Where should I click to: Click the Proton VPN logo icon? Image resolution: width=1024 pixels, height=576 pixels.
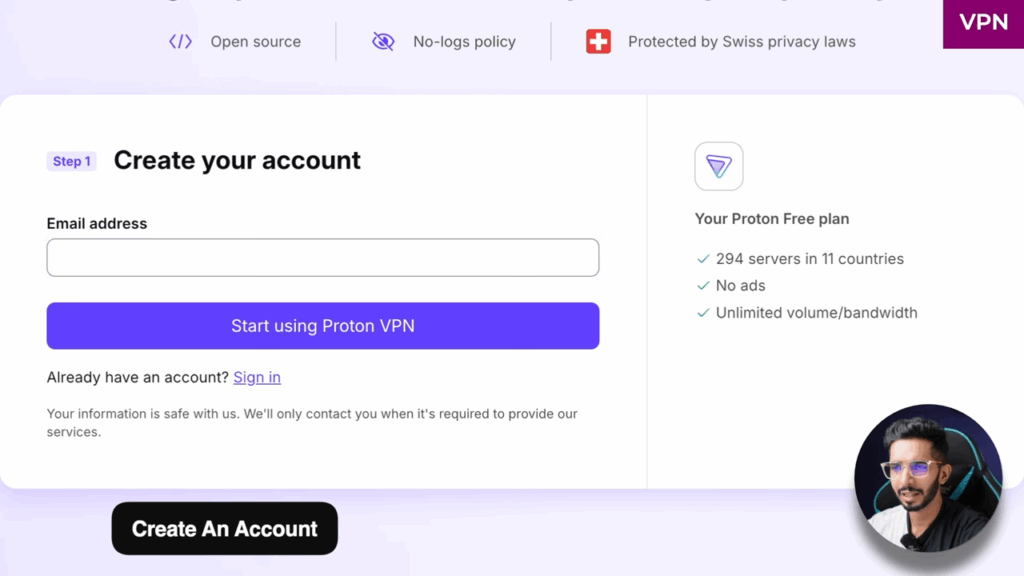point(719,166)
